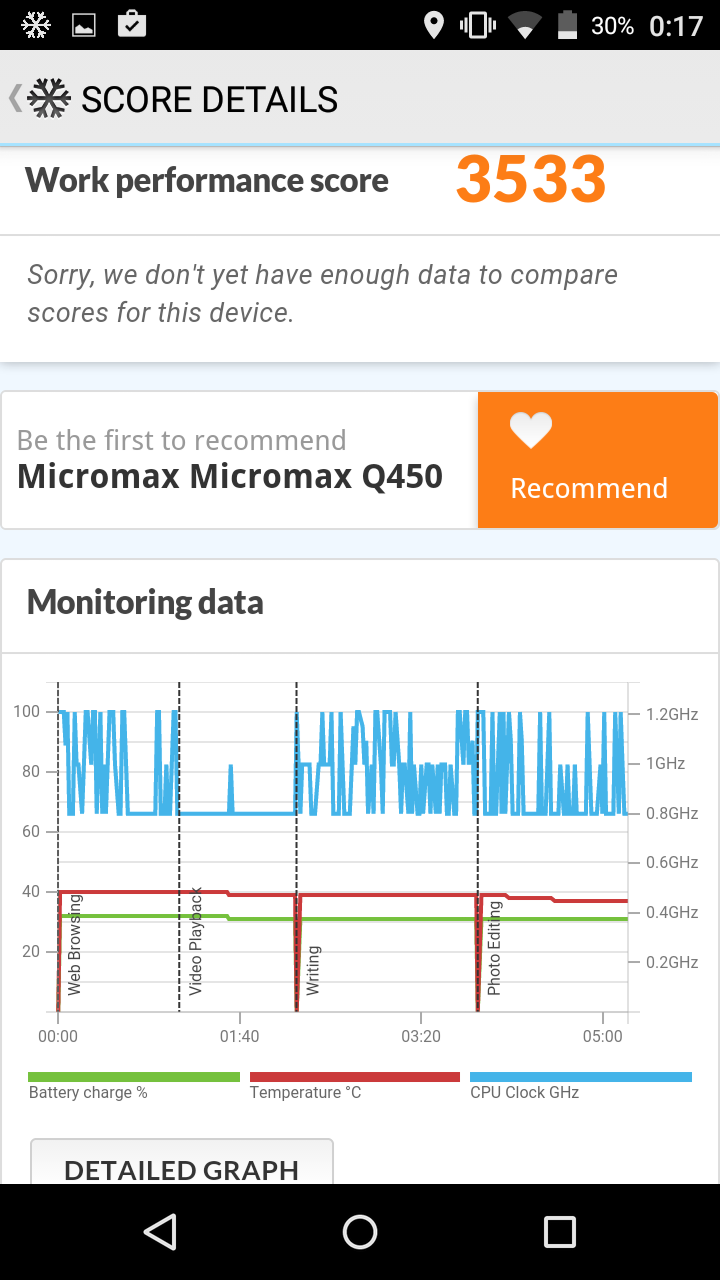Tap the Wi-Fi signal status icon
Viewport: 720px width, 1280px height.
[524, 25]
